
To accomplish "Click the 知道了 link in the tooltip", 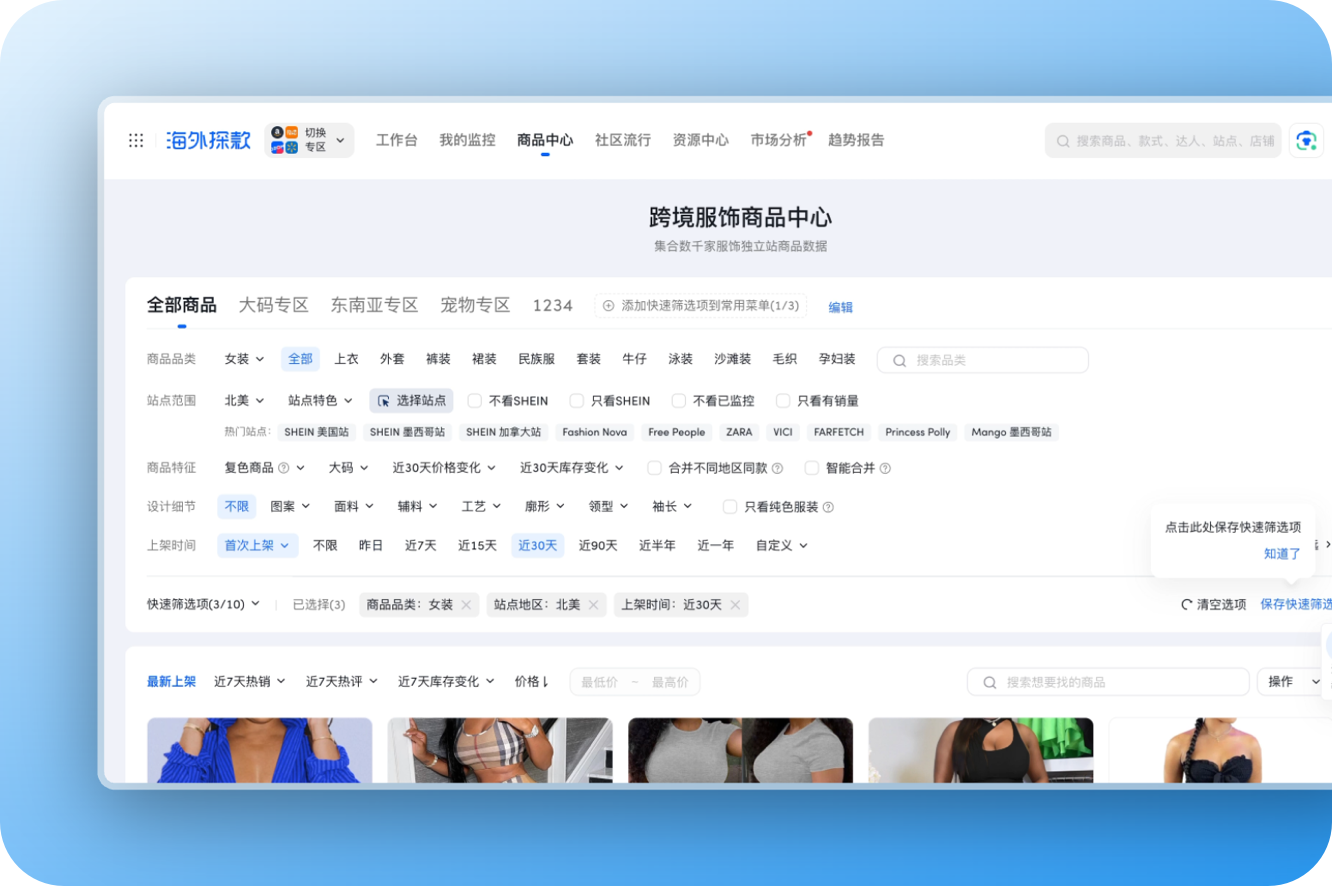I will 1281,554.
